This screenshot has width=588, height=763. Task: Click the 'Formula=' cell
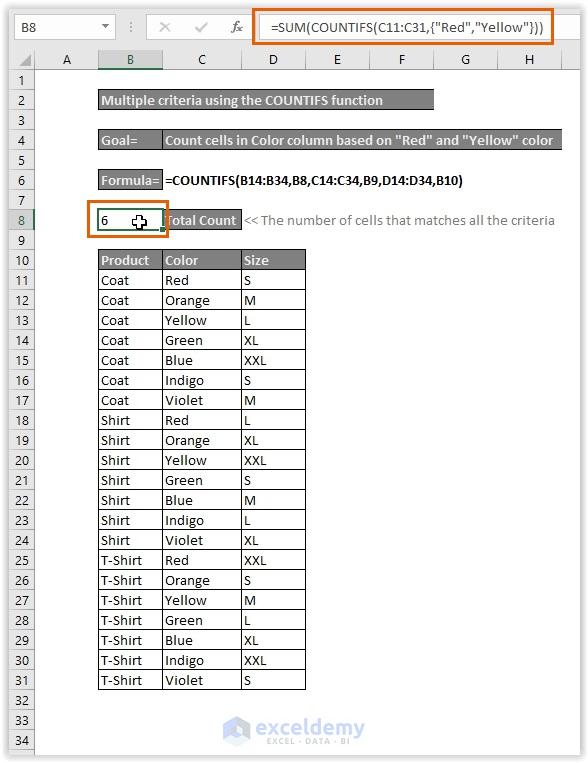(x=130, y=181)
